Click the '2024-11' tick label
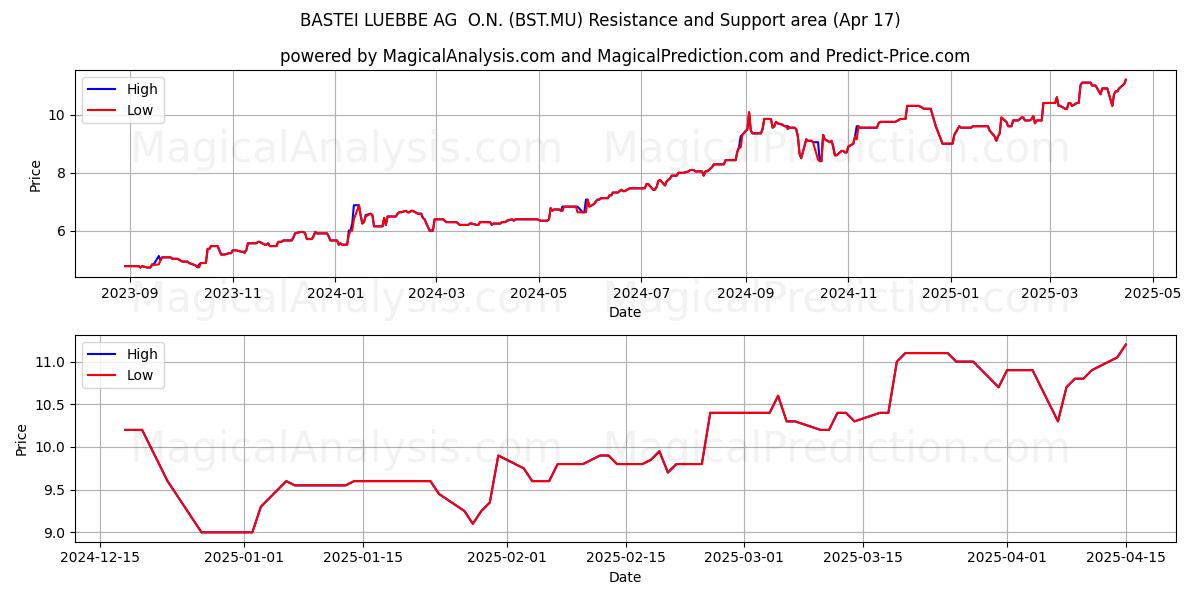The image size is (1200, 600). click(848, 293)
